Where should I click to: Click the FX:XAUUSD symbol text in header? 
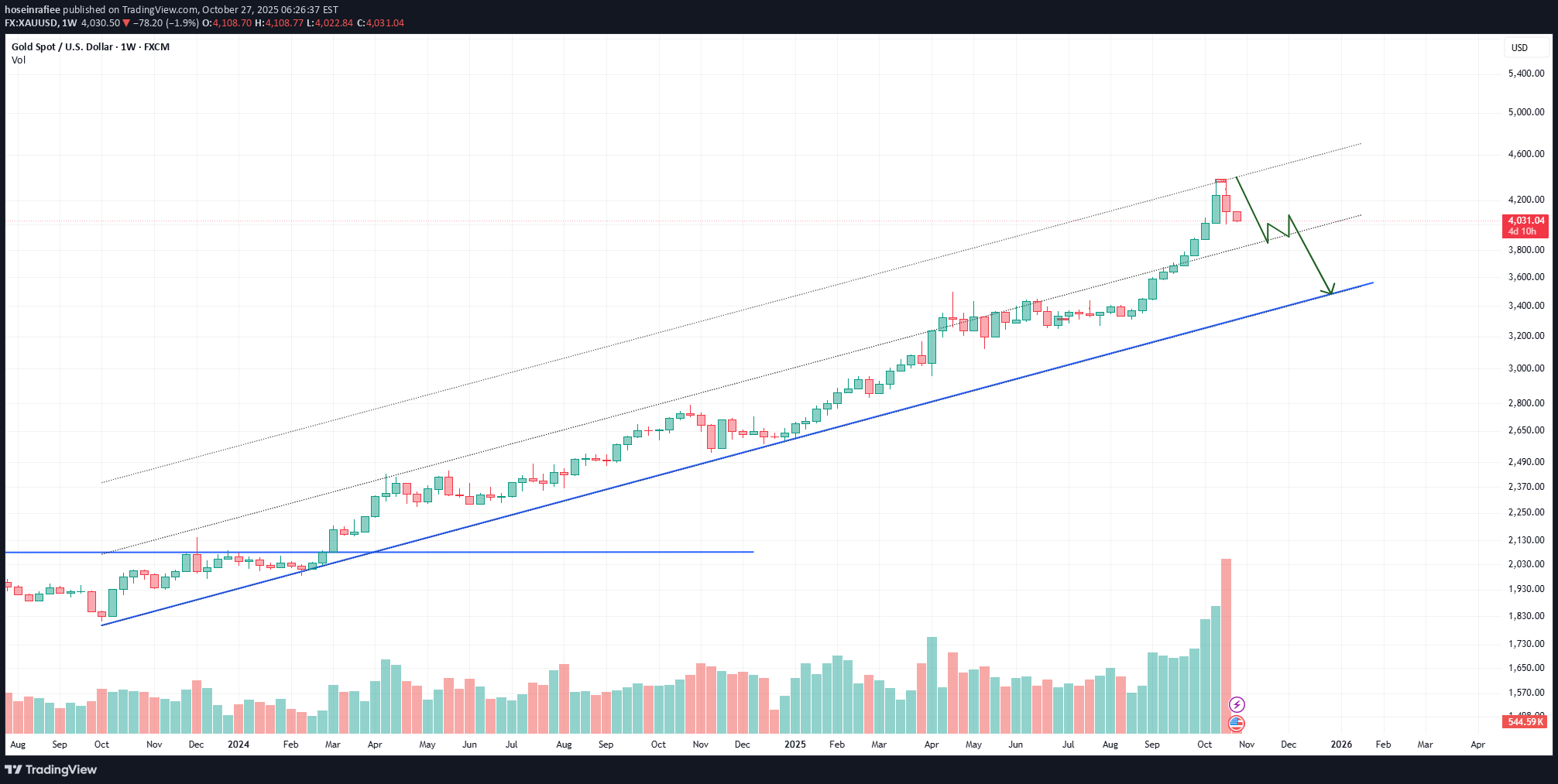[30, 23]
